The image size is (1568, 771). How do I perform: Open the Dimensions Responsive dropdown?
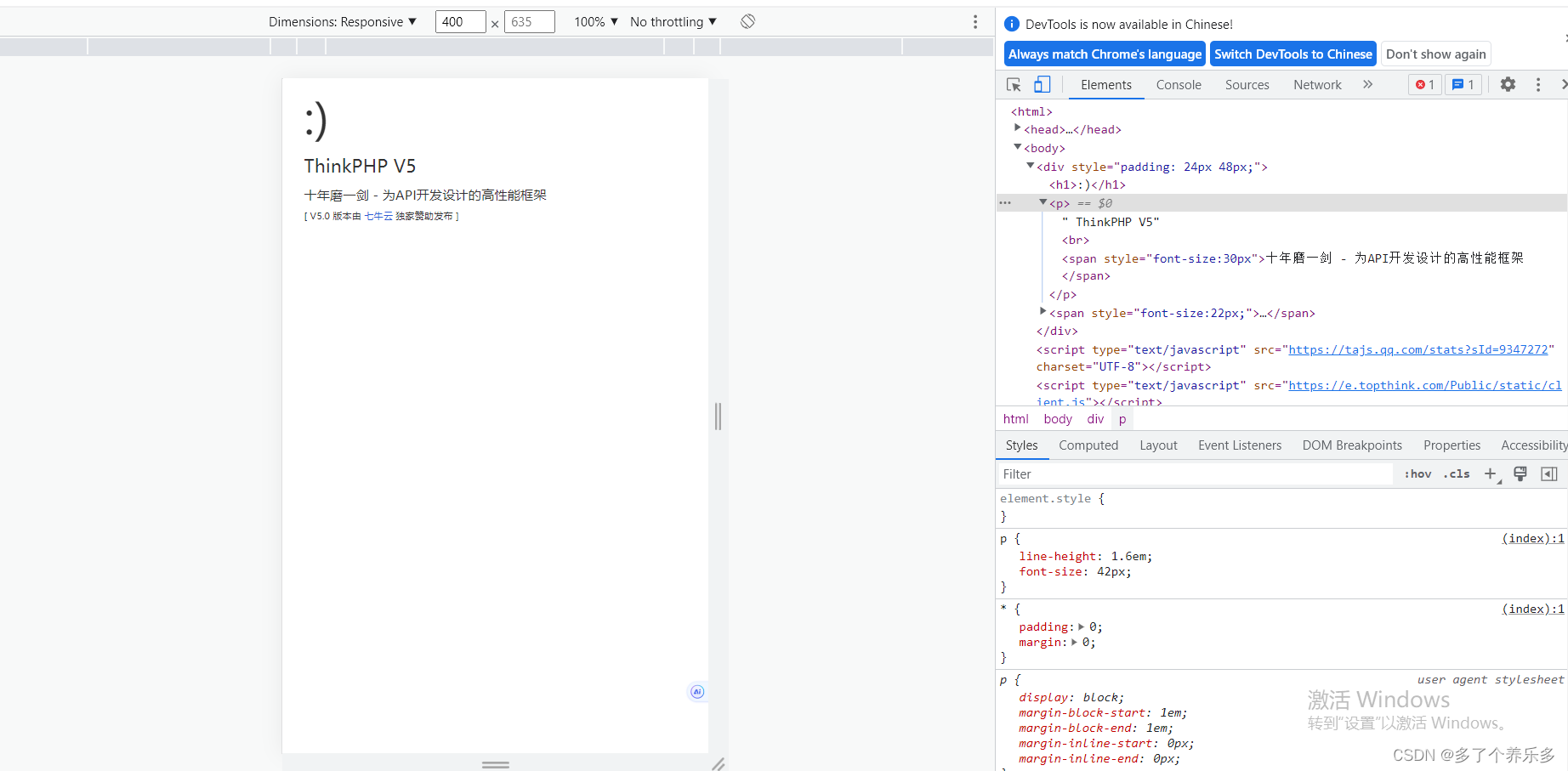(x=343, y=21)
